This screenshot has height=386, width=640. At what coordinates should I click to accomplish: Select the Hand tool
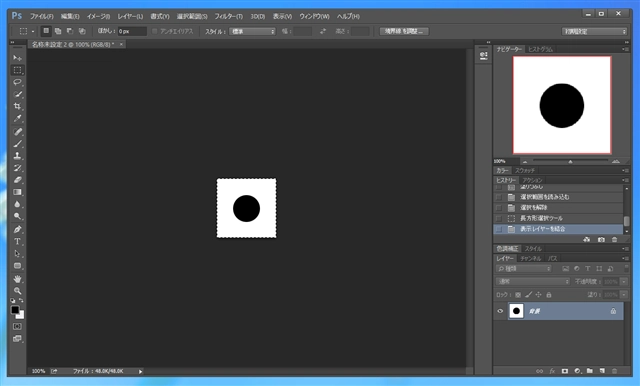pos(17,279)
